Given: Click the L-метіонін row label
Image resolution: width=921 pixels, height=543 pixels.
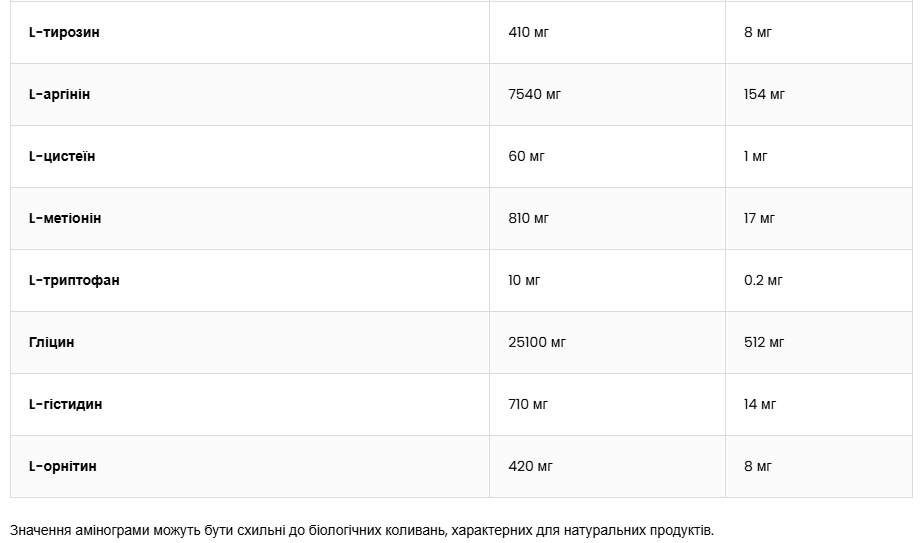Looking at the screenshot, I should (65, 218).
